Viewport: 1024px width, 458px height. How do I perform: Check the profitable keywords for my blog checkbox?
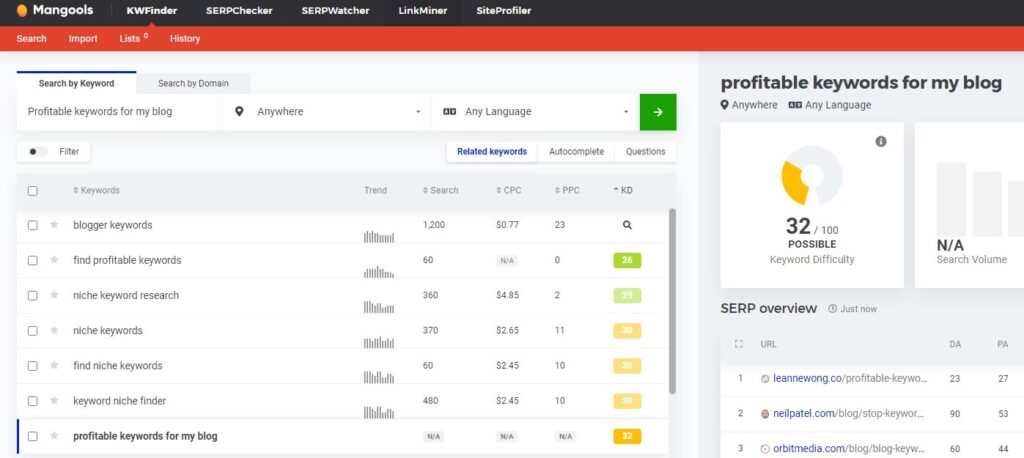coord(33,436)
